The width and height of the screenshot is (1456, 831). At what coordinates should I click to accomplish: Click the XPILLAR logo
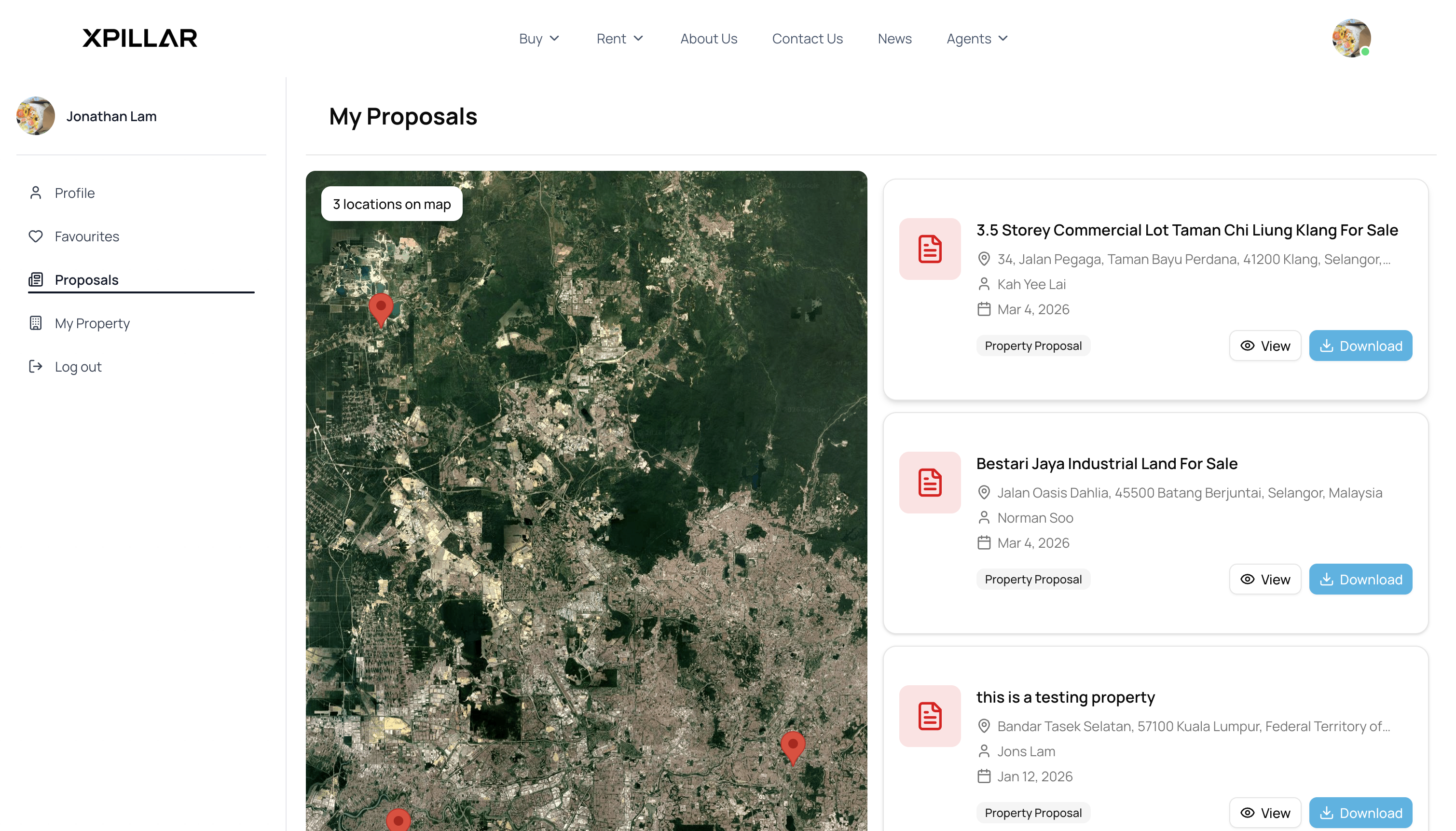[x=140, y=38]
